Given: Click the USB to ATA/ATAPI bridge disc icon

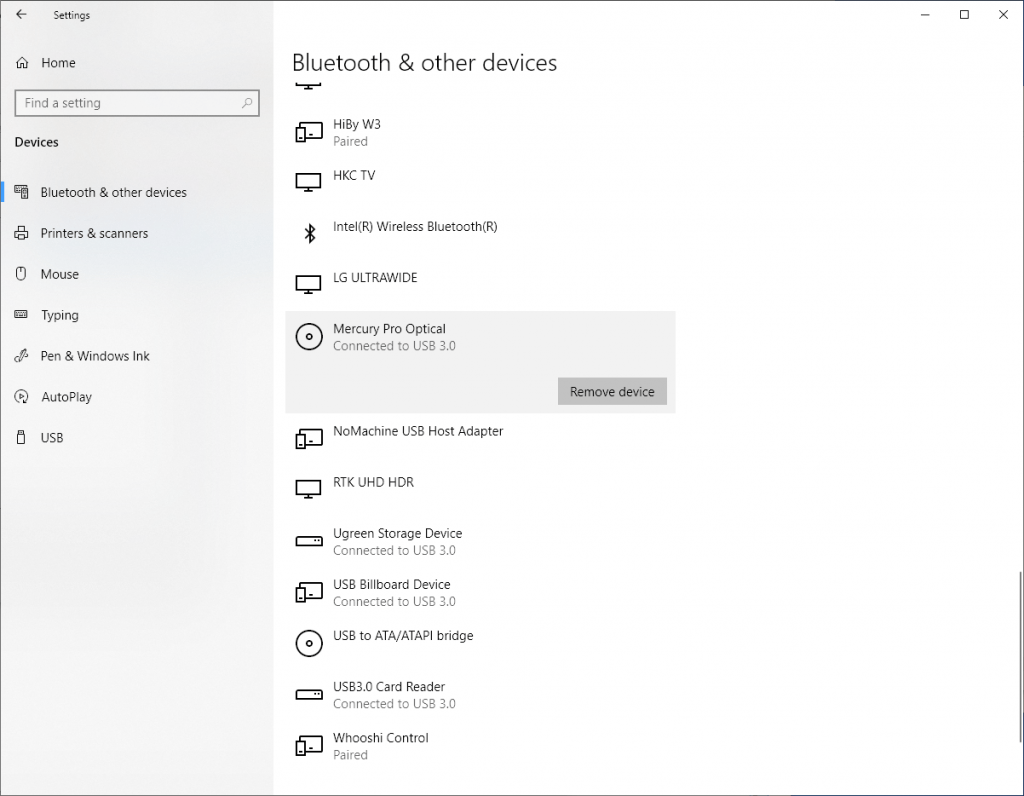Looking at the screenshot, I should 309,643.
